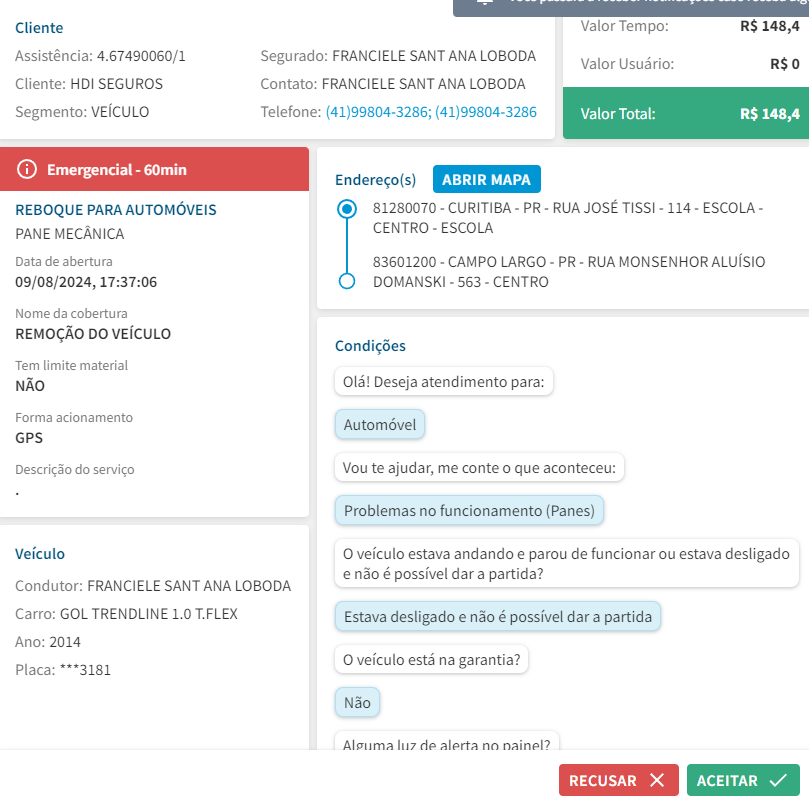Viewport: 809px width, 810px height.
Task: Click the Rua Monsenhor Aluísio Domanski address
Action: pyautogui.click(x=568, y=272)
